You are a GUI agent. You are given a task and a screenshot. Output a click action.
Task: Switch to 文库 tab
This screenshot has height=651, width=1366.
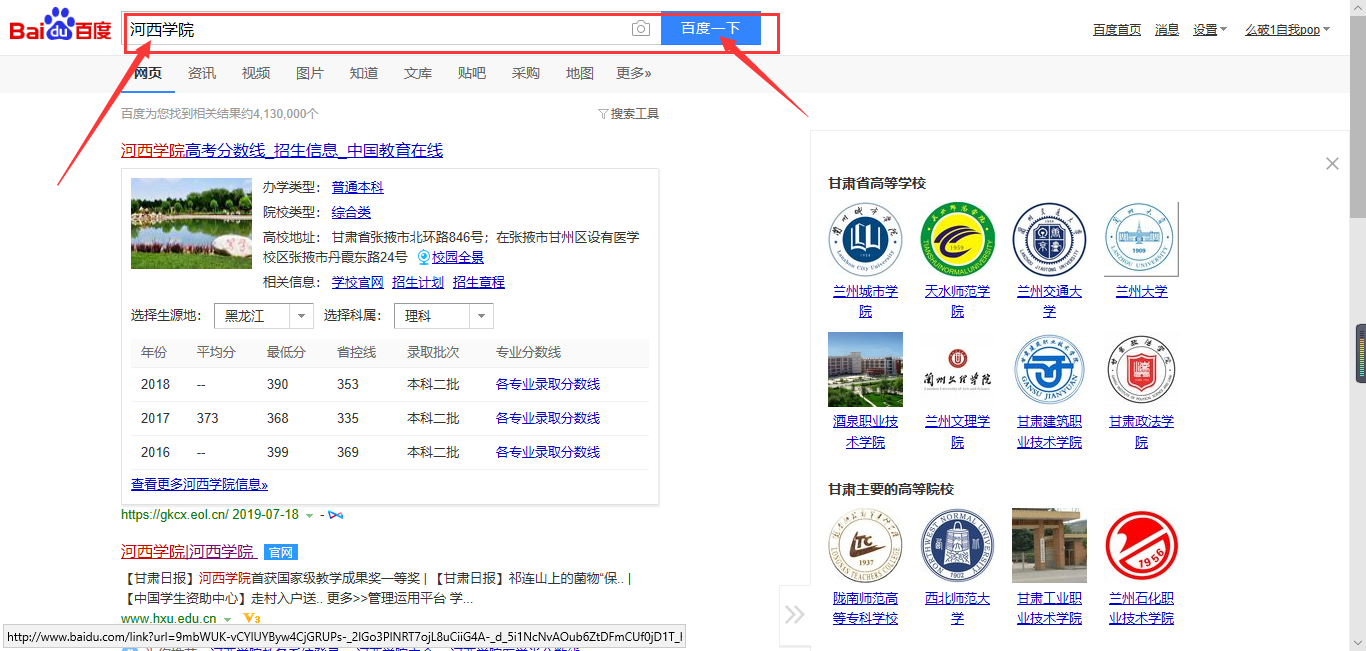(418, 73)
